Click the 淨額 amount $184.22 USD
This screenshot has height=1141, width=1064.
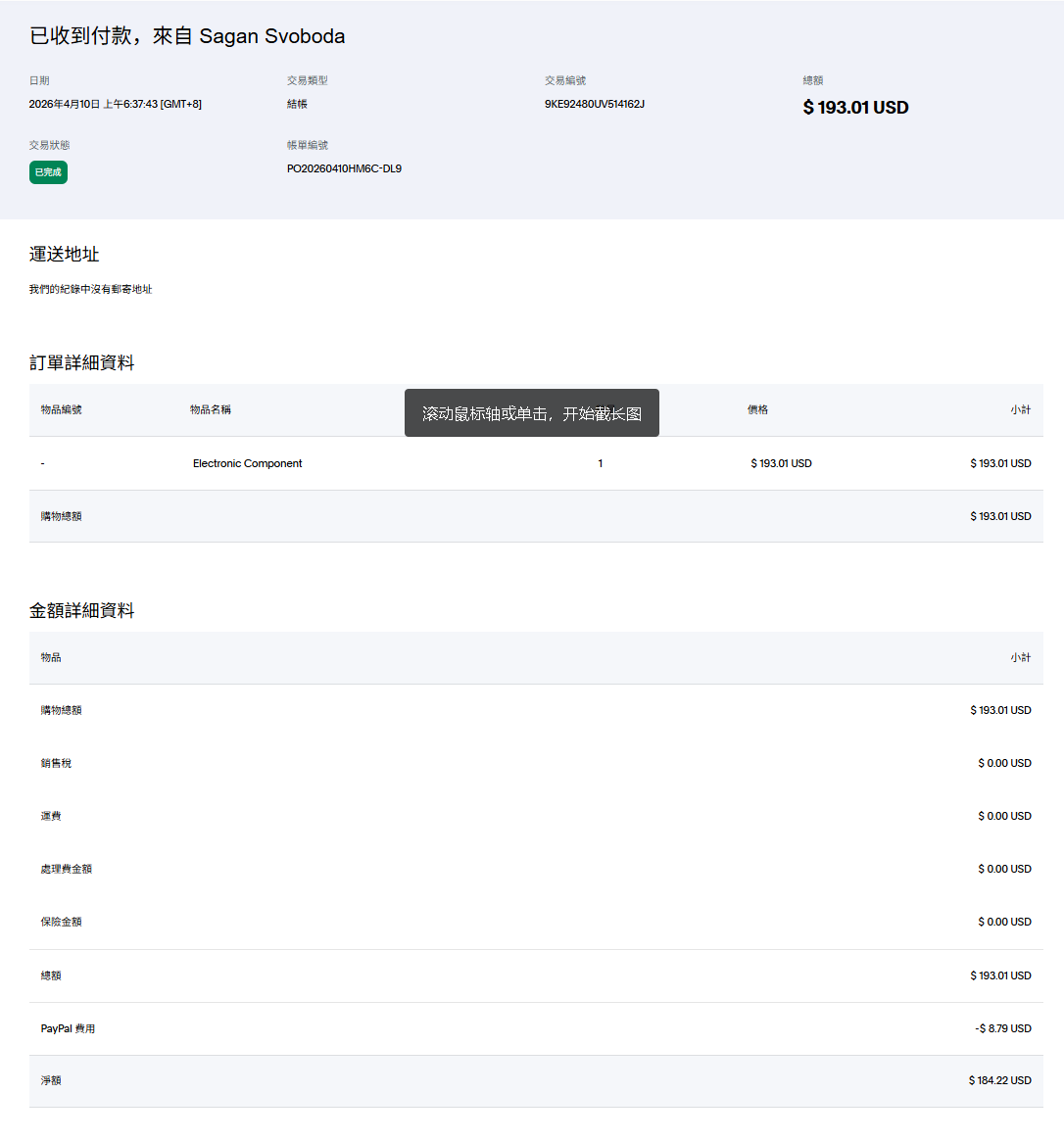coord(999,1080)
